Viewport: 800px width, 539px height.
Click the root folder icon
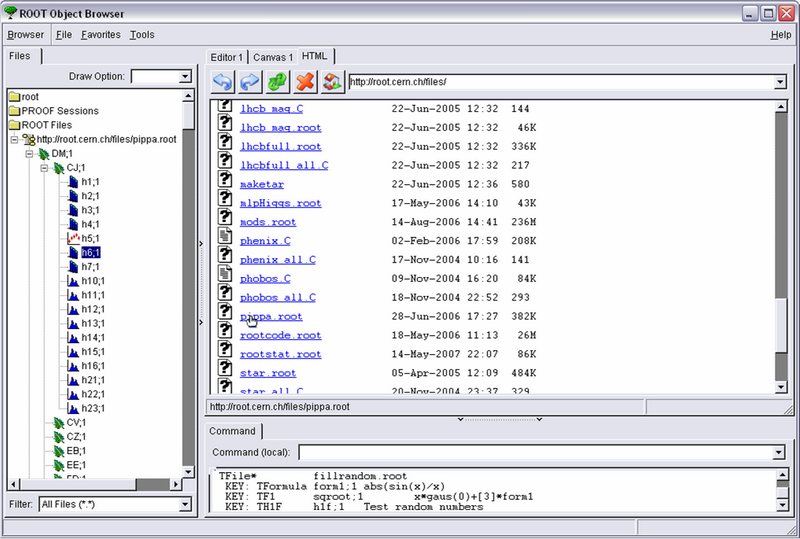(14, 96)
